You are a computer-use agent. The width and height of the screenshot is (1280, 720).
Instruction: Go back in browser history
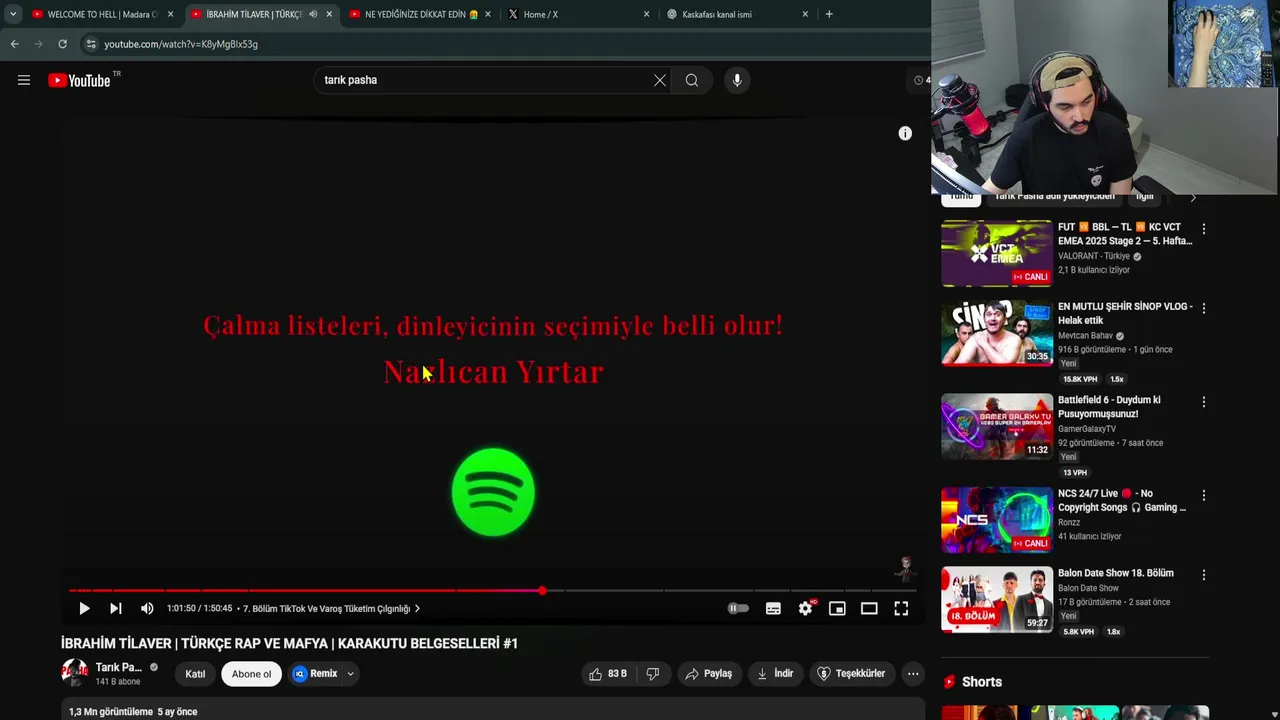coord(14,44)
